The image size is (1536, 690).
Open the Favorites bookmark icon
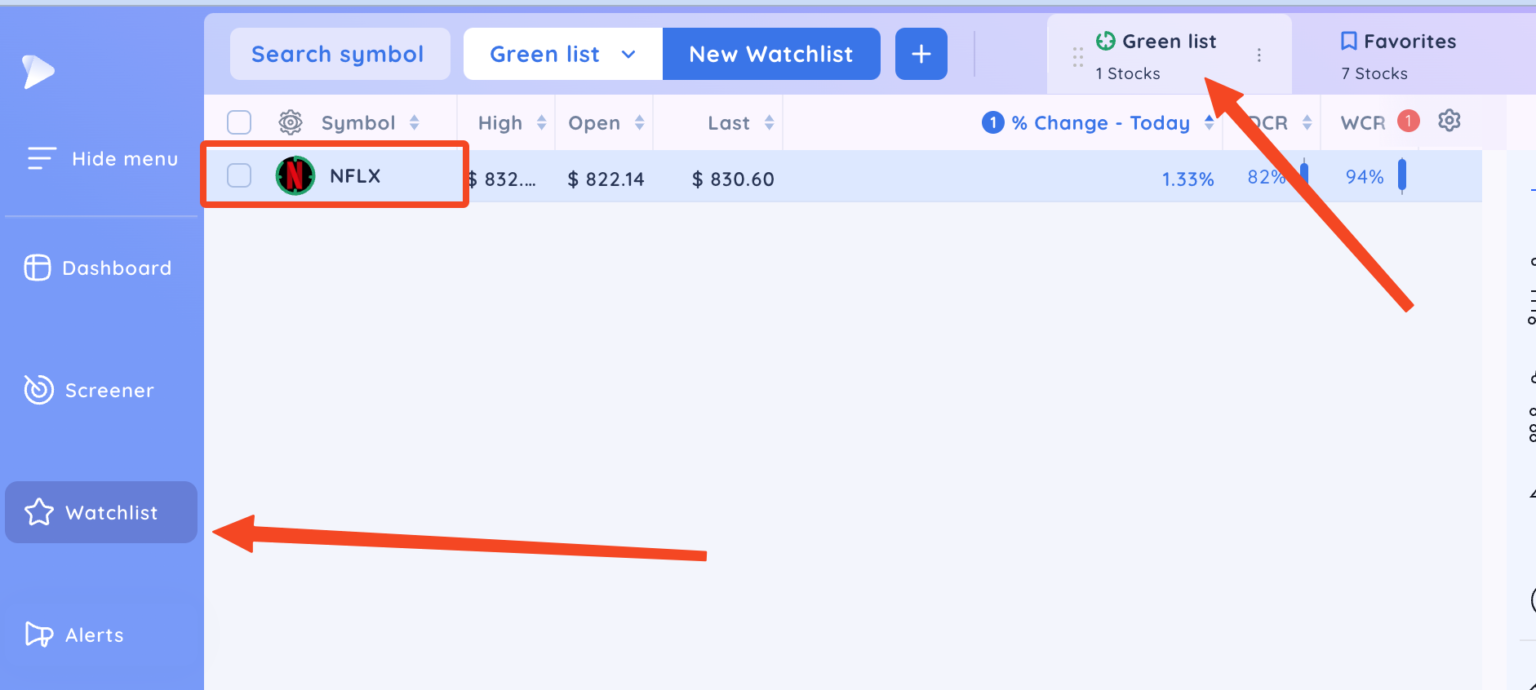[1350, 40]
